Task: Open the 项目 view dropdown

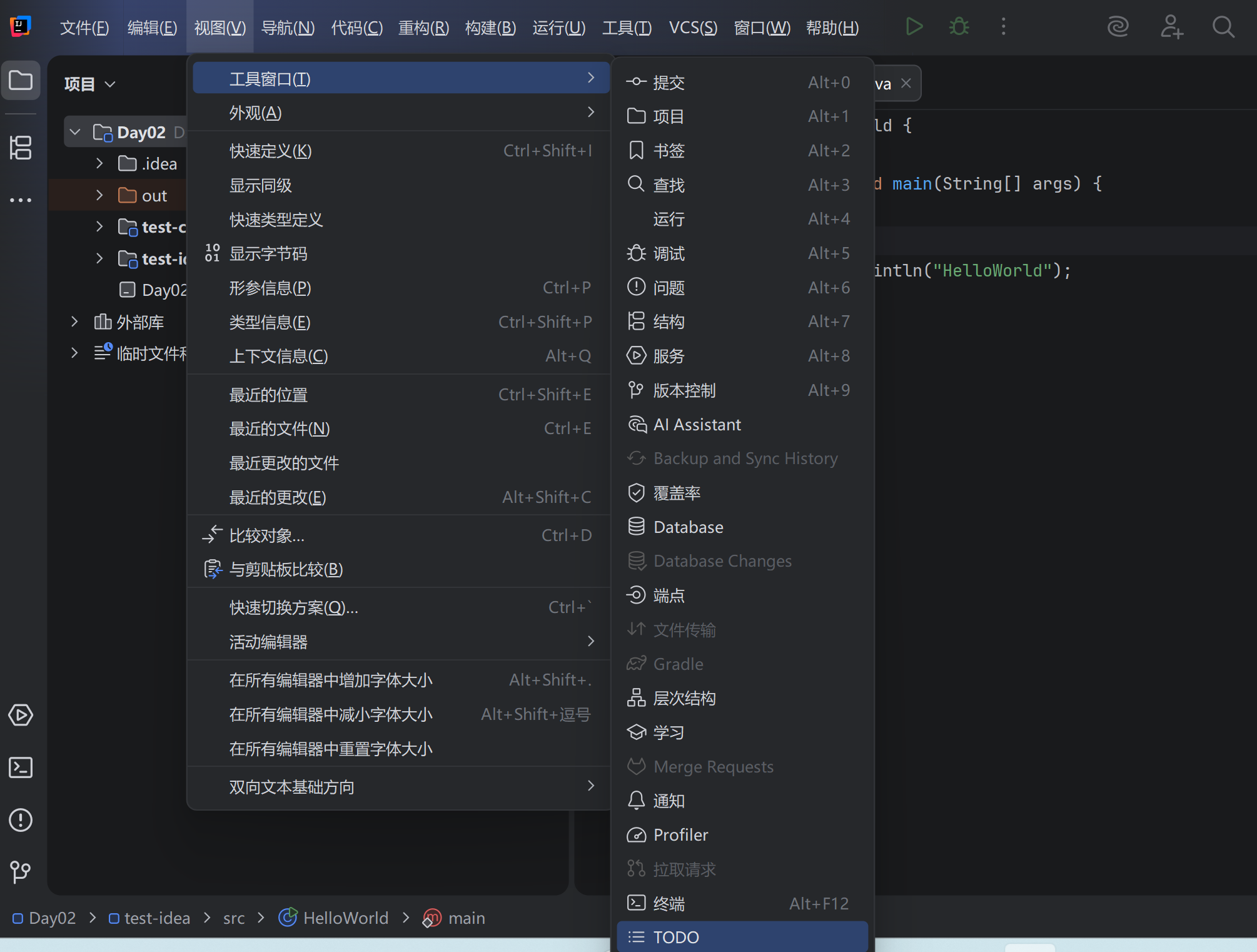Action: [x=90, y=84]
